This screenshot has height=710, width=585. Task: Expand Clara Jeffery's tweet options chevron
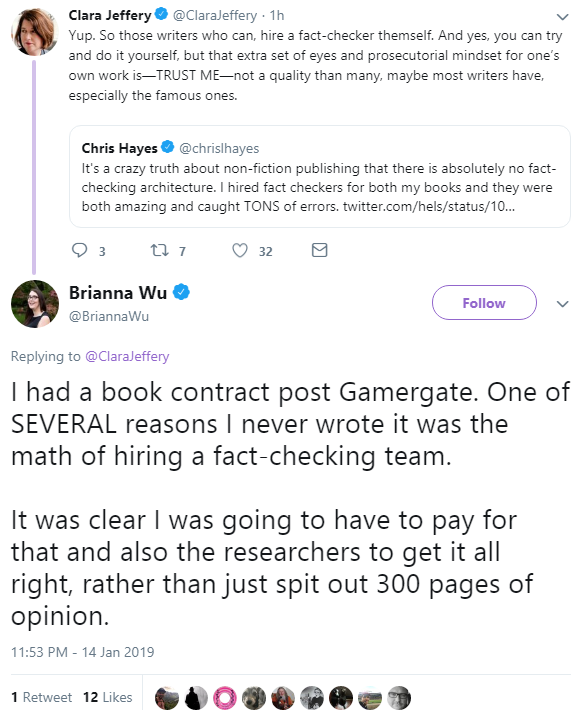point(562,17)
